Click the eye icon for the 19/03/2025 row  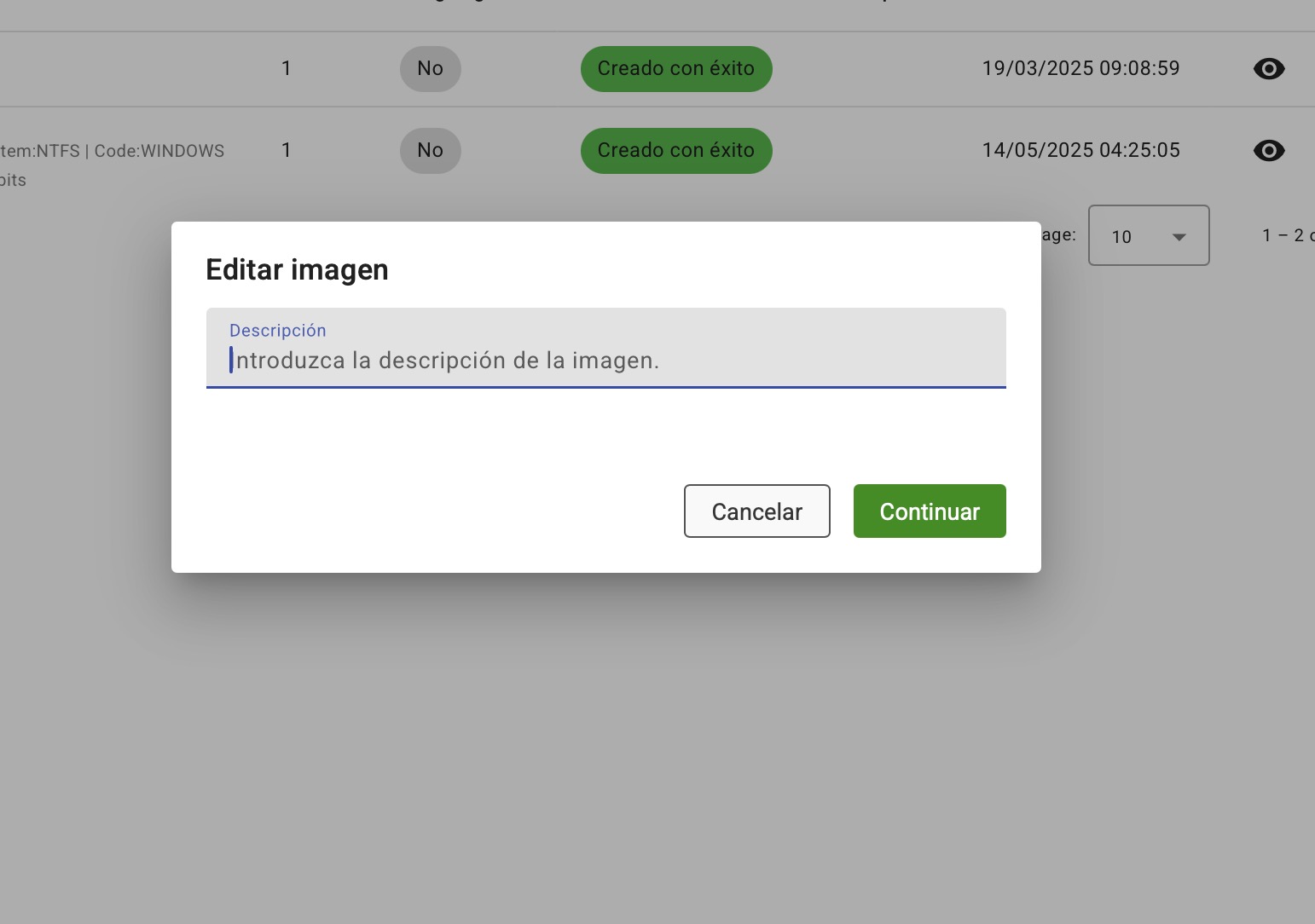(1269, 69)
